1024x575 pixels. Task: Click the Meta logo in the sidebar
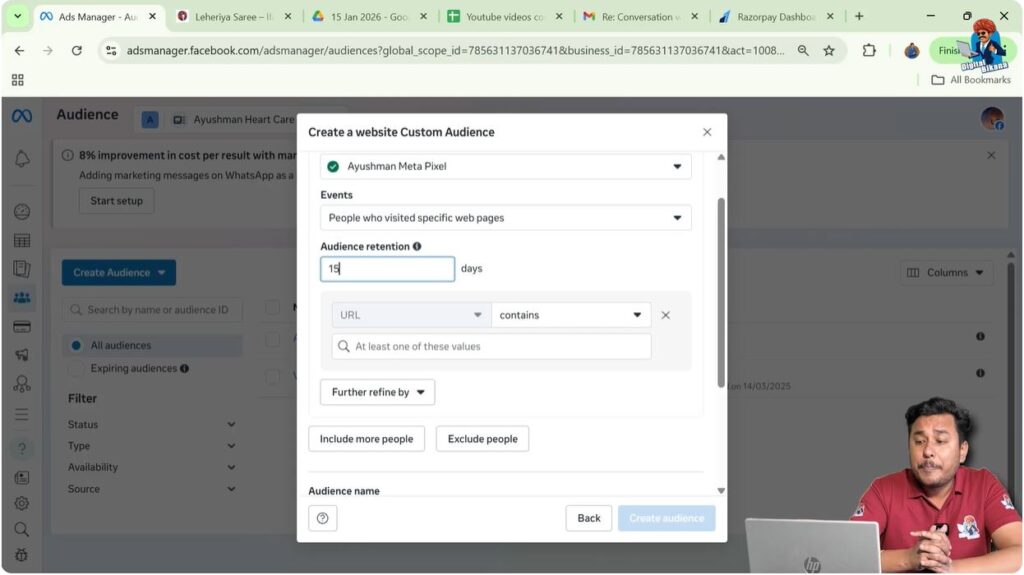click(x=22, y=116)
